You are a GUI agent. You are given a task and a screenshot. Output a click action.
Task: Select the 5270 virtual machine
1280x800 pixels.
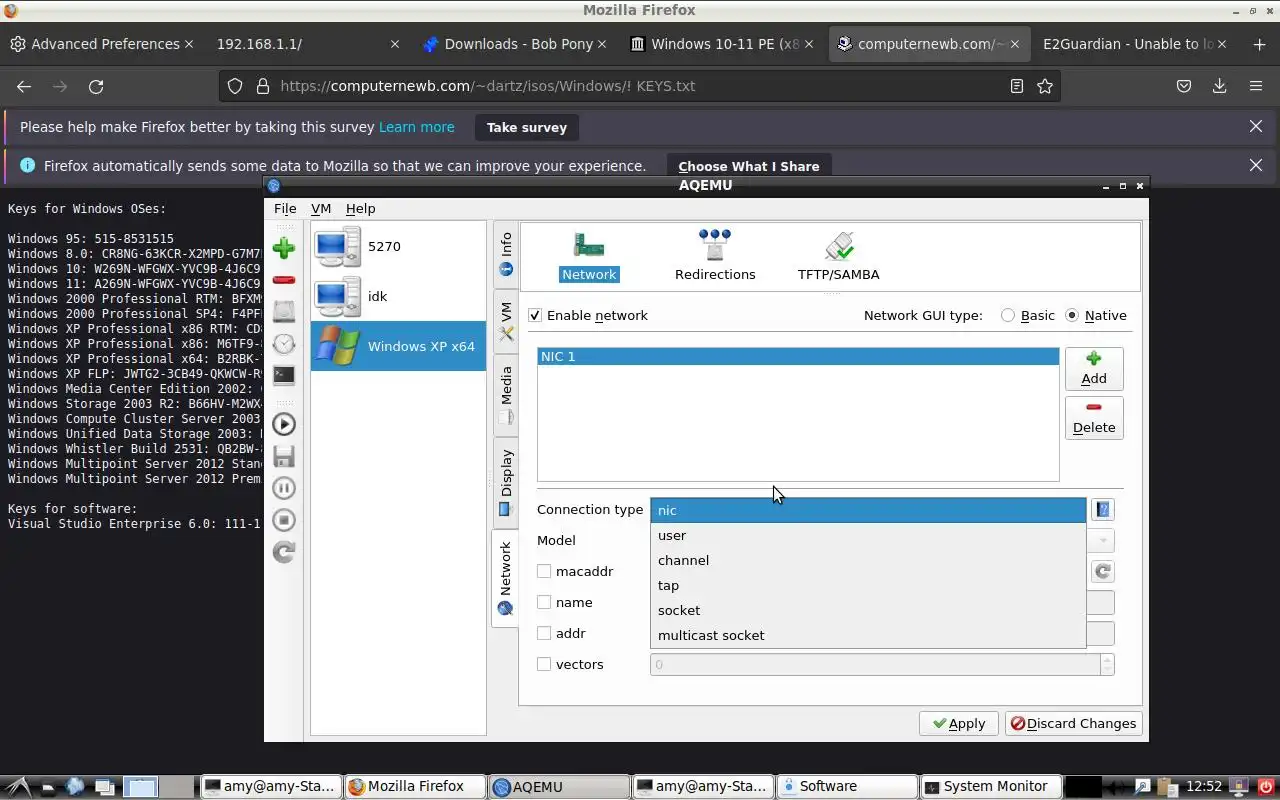point(398,246)
